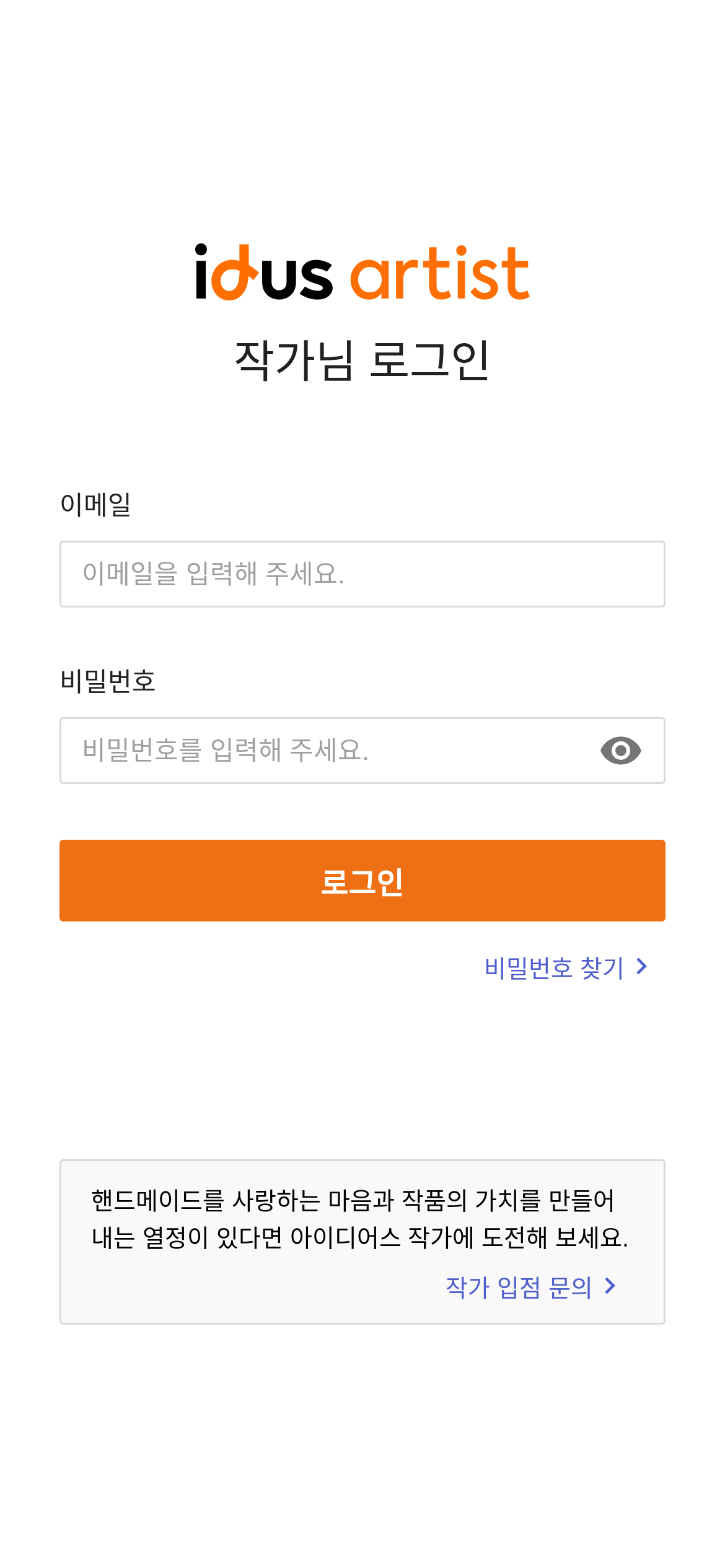Click the 이메일 field label
The image size is (725, 1568).
pyautogui.click(x=95, y=504)
